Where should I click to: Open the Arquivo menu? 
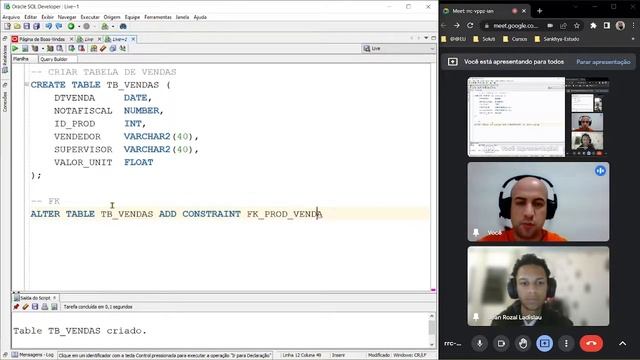click(11, 17)
